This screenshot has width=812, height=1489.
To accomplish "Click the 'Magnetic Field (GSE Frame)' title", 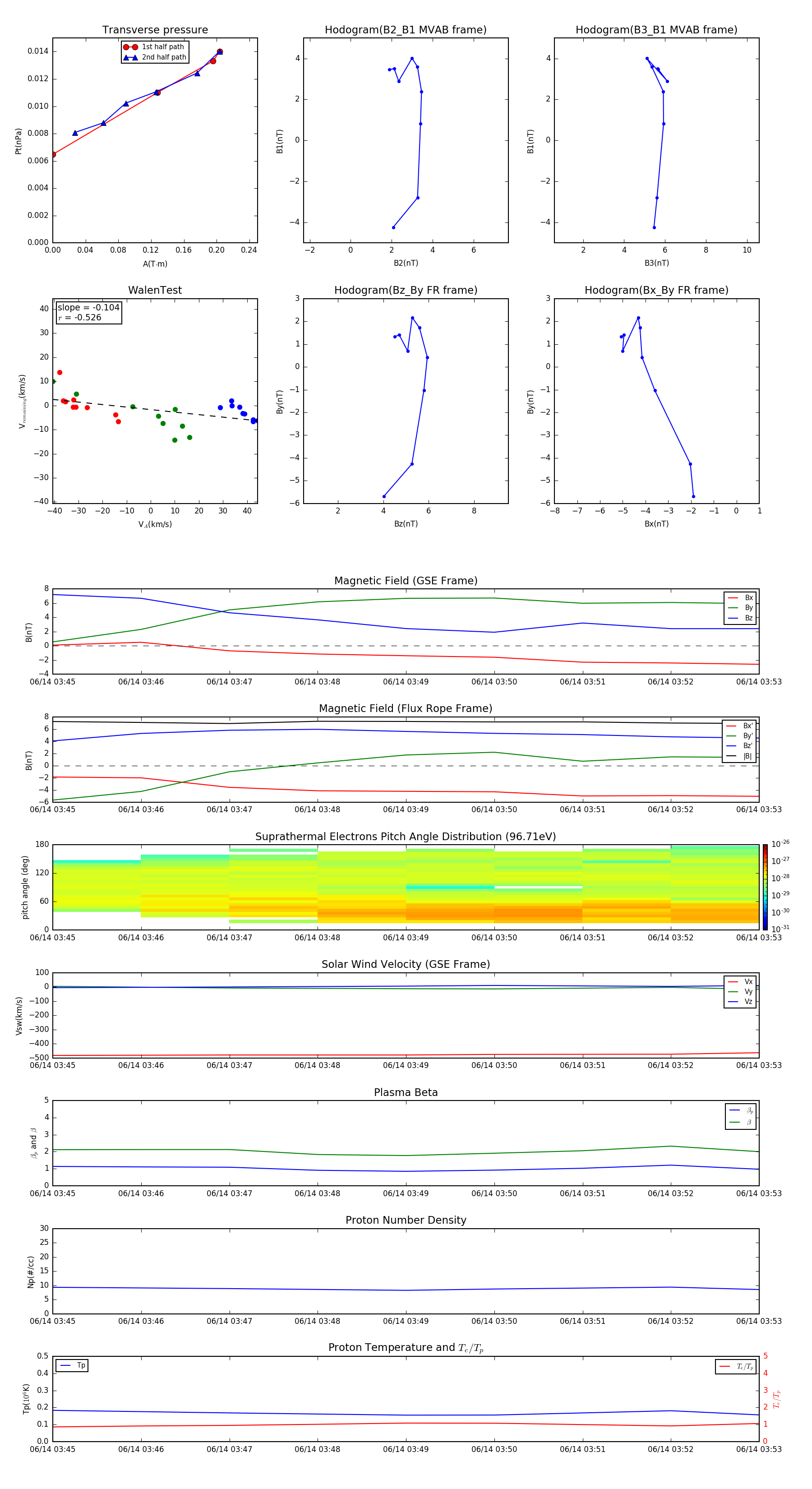I will click(406, 581).
